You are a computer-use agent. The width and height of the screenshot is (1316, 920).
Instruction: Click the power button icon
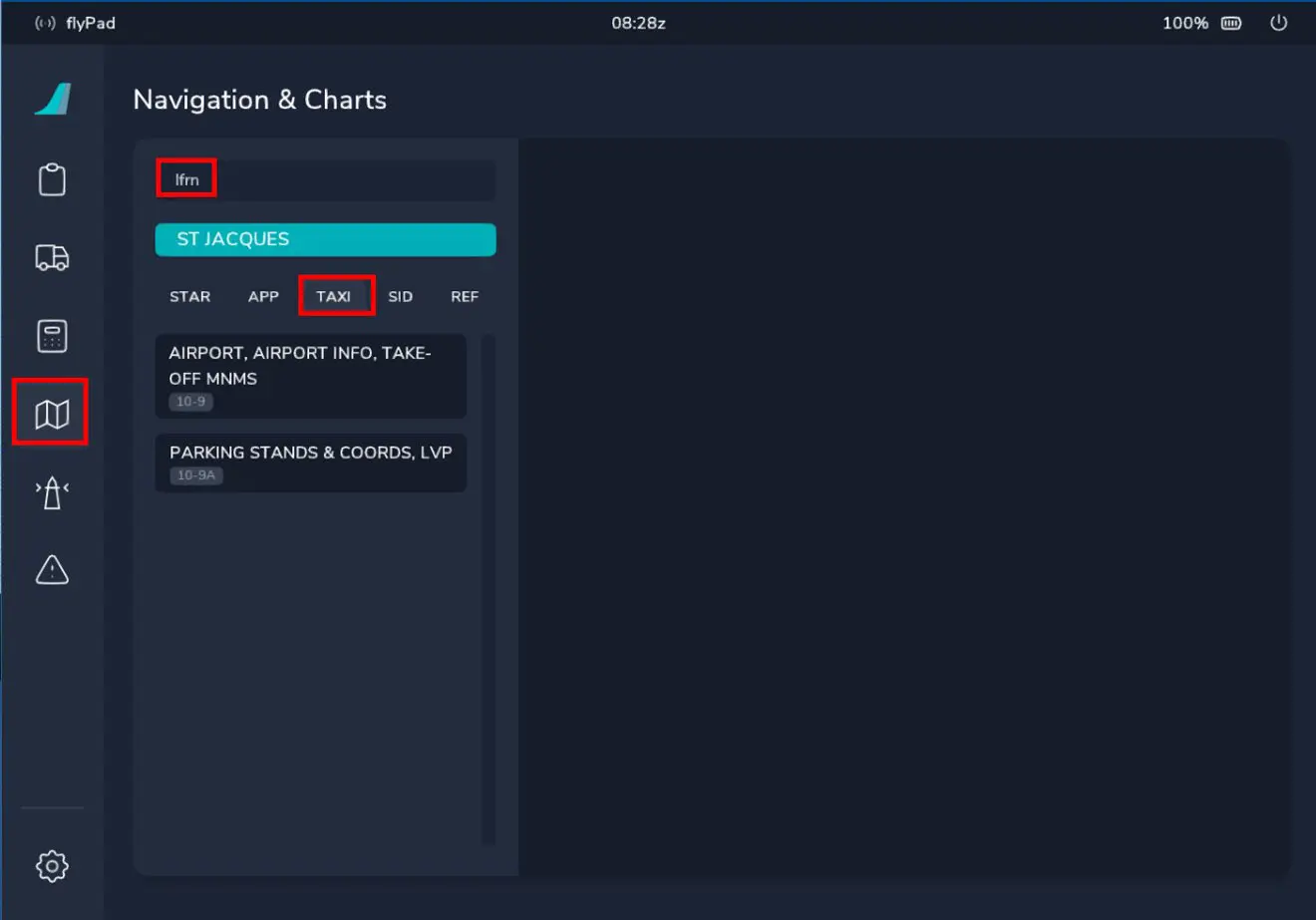[x=1278, y=23]
